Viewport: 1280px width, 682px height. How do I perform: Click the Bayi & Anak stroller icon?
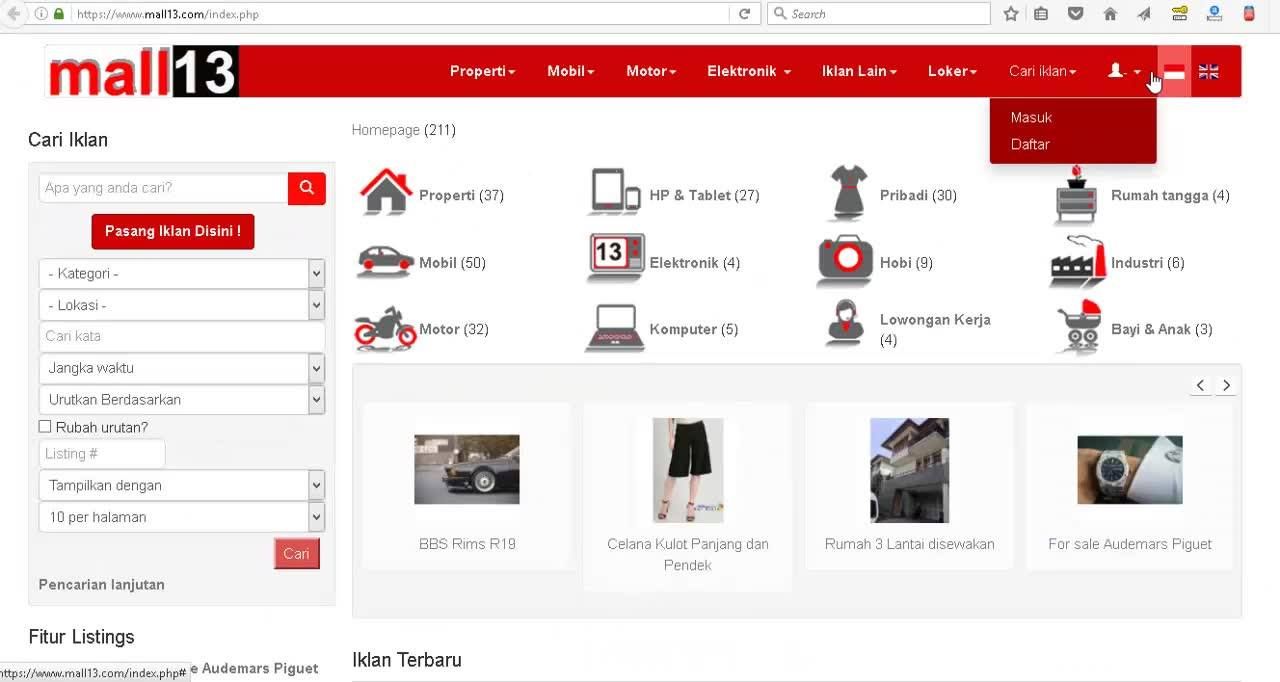coord(1080,327)
